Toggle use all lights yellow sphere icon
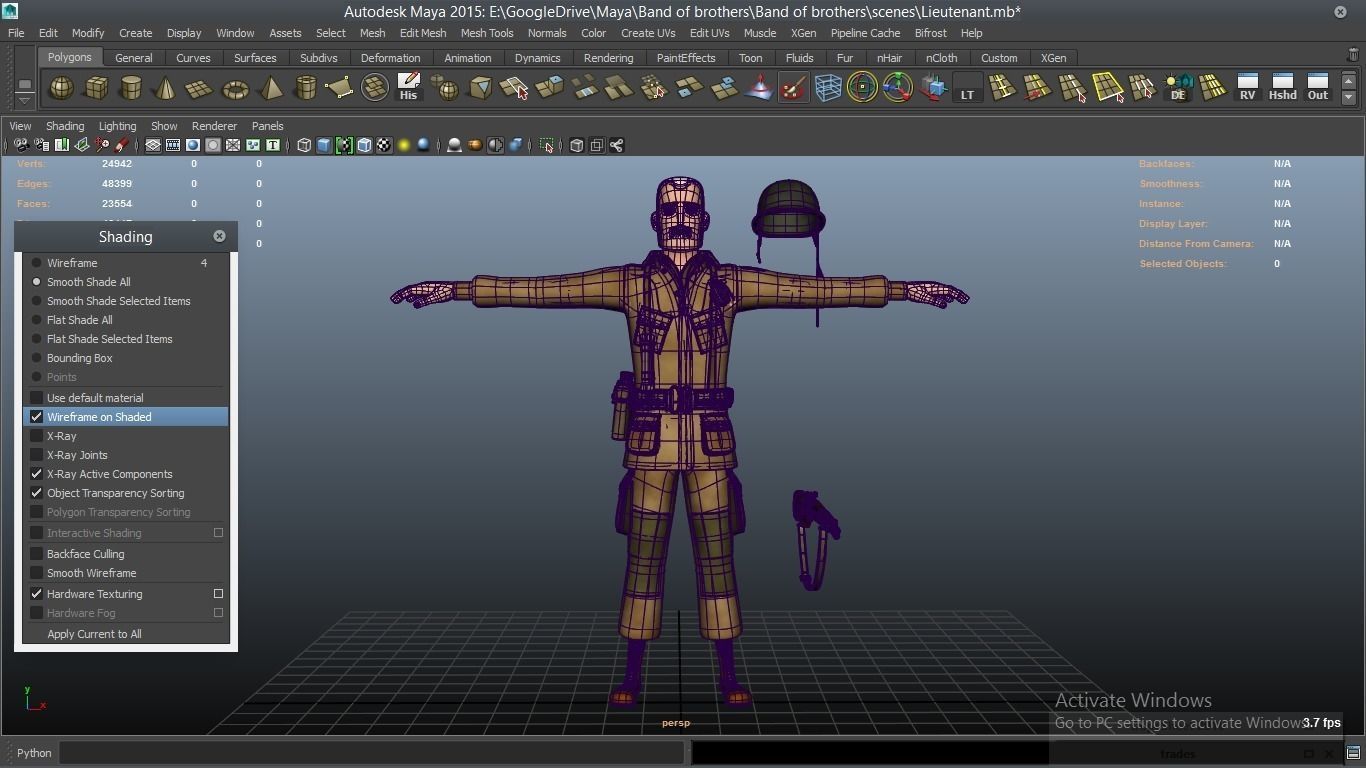This screenshot has width=1366, height=768. (404, 145)
